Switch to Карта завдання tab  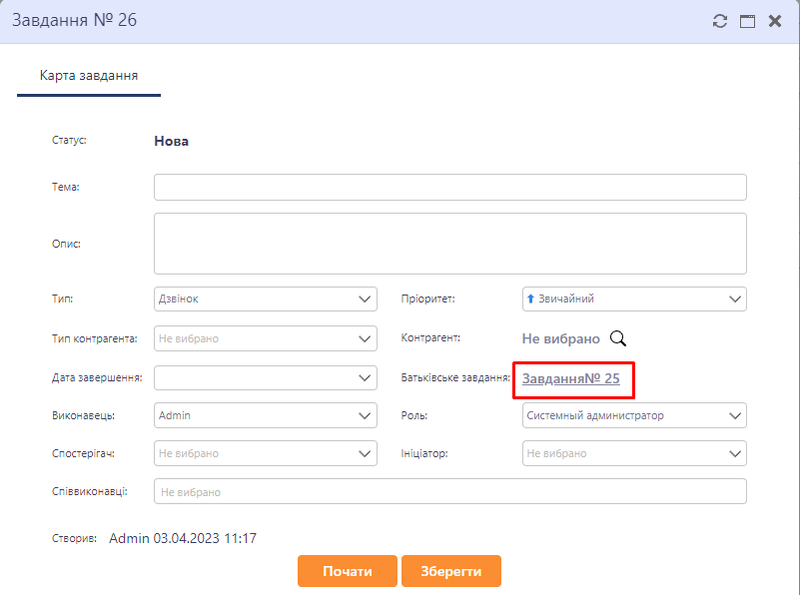(x=89, y=76)
